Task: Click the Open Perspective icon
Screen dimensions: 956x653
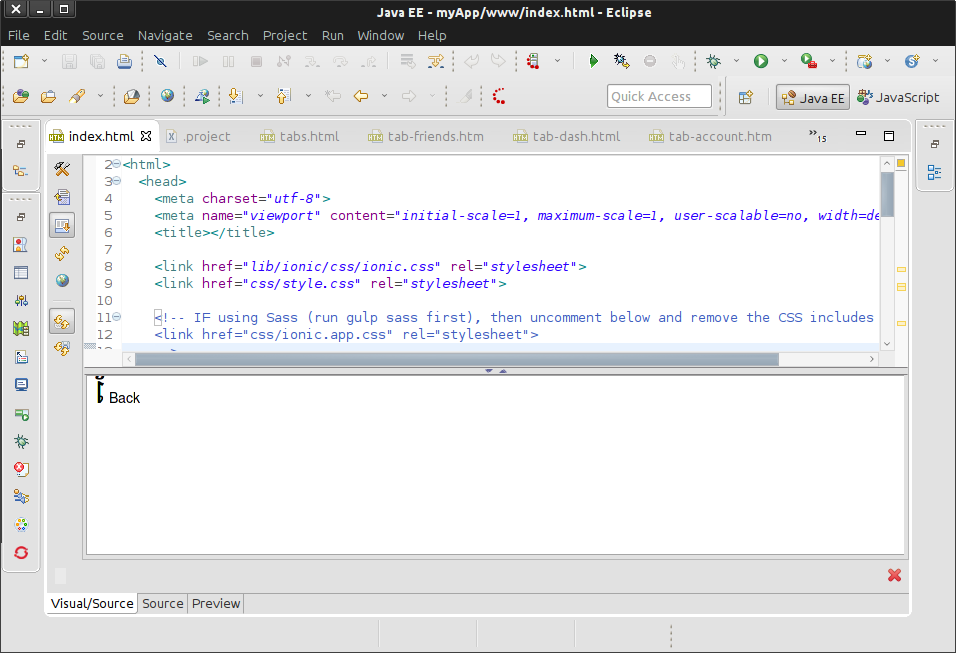Action: [745, 97]
